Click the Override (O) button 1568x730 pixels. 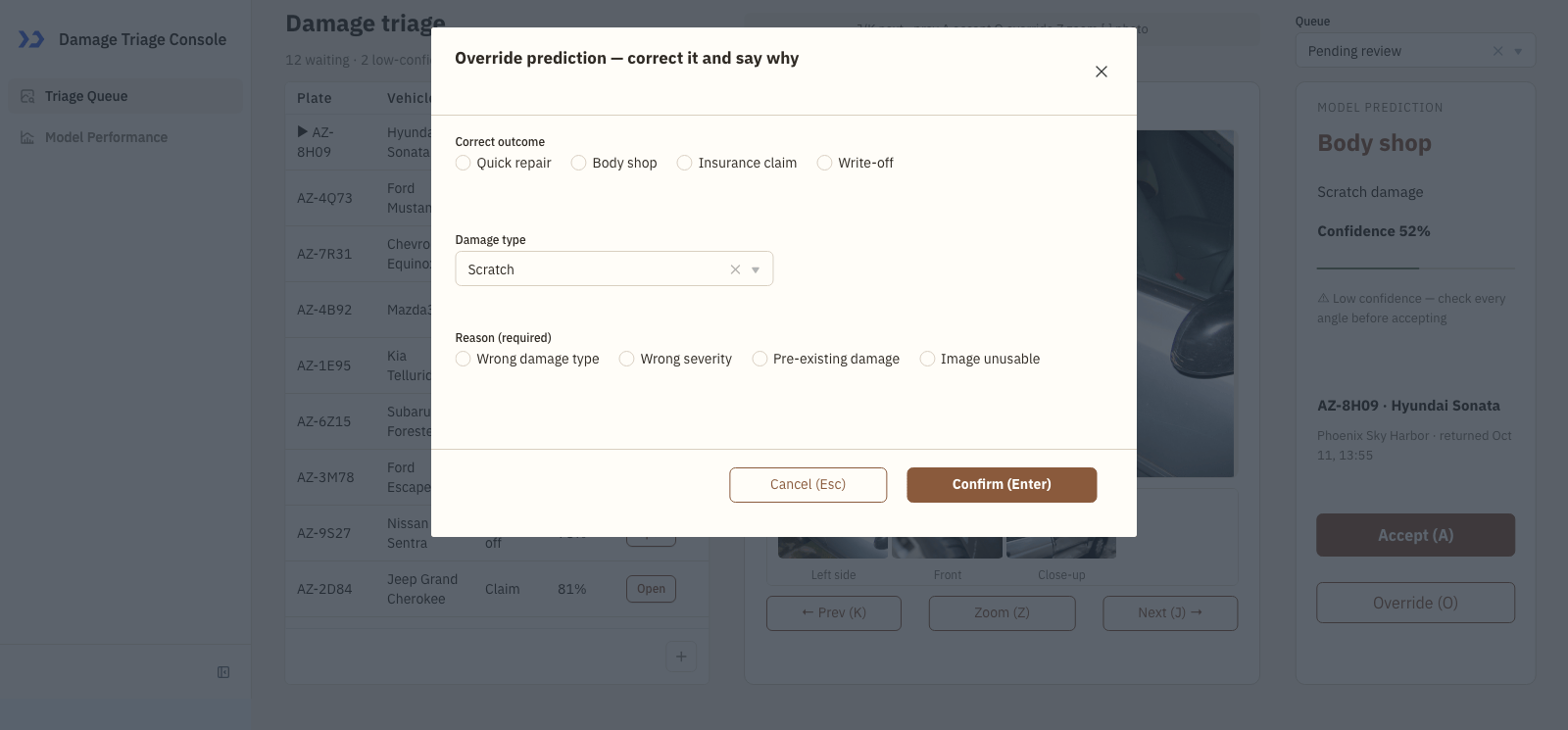tap(1416, 603)
